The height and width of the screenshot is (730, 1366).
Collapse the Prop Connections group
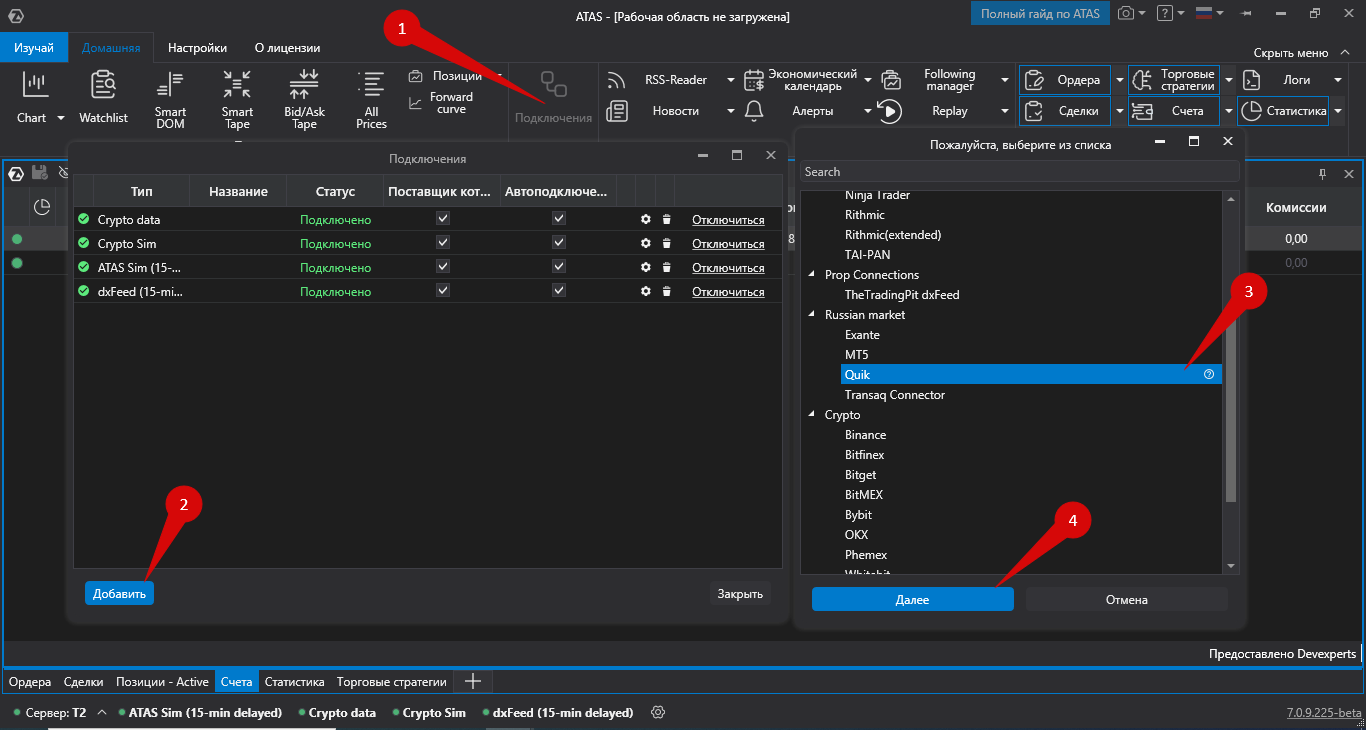(x=813, y=275)
